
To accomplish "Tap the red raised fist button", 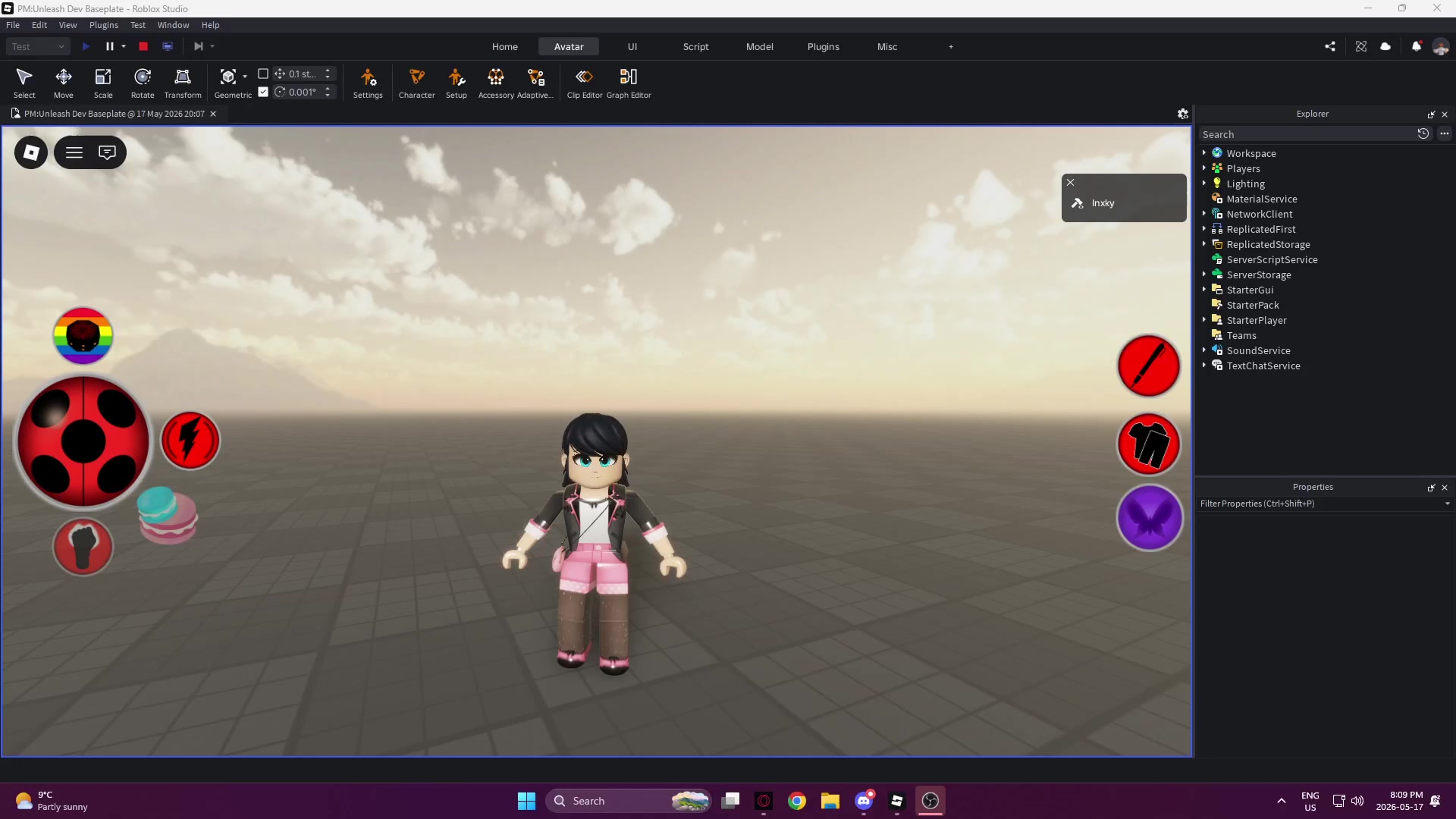I will [x=83, y=546].
